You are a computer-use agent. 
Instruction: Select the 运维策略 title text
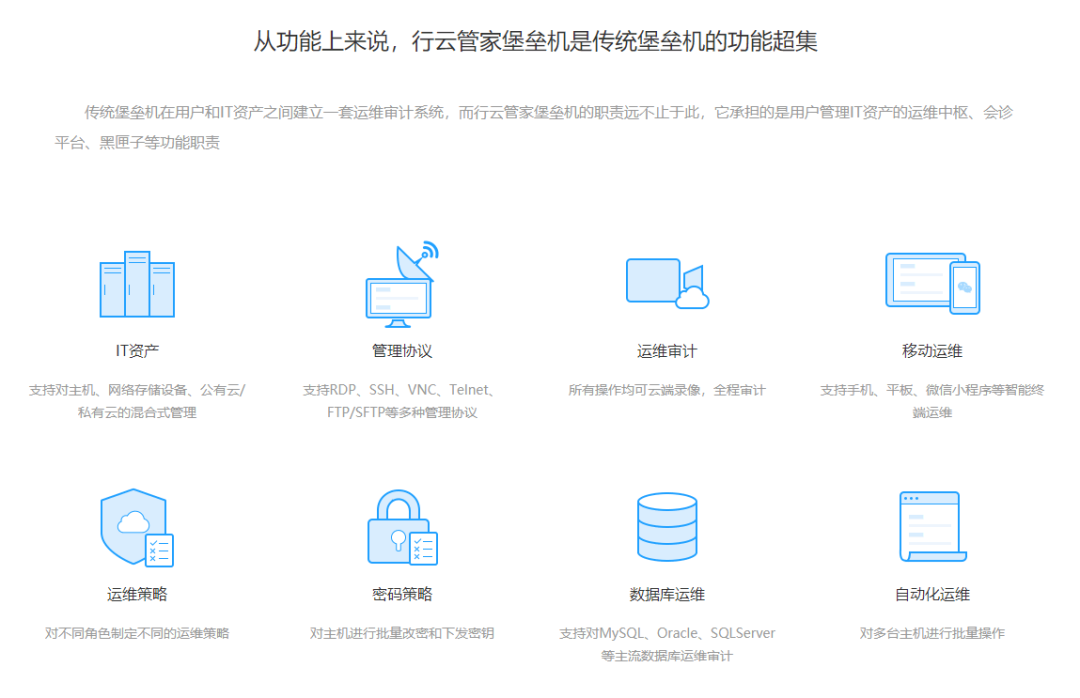point(137,594)
